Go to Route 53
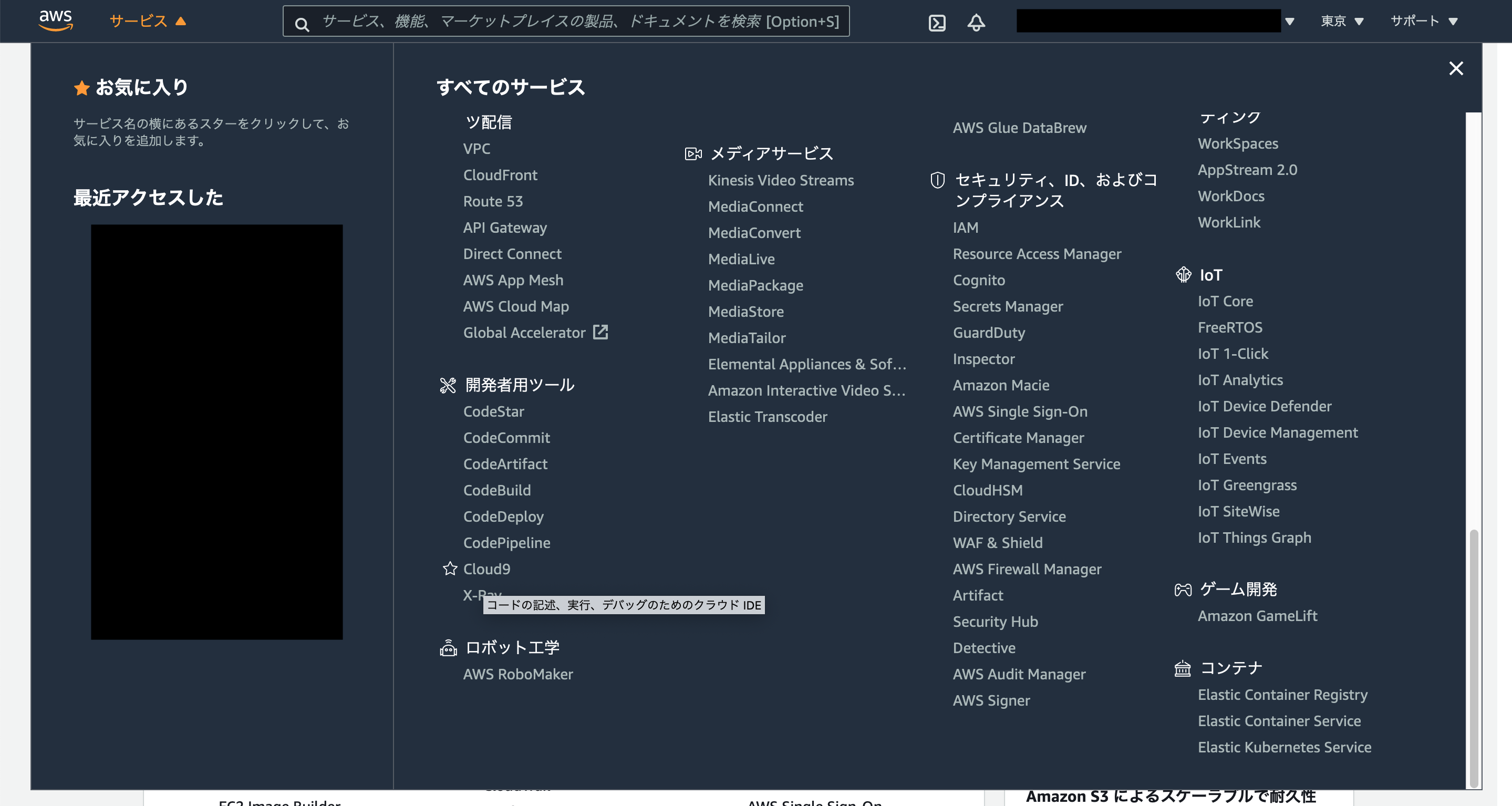Screen dimensions: 1512x806 pos(492,201)
